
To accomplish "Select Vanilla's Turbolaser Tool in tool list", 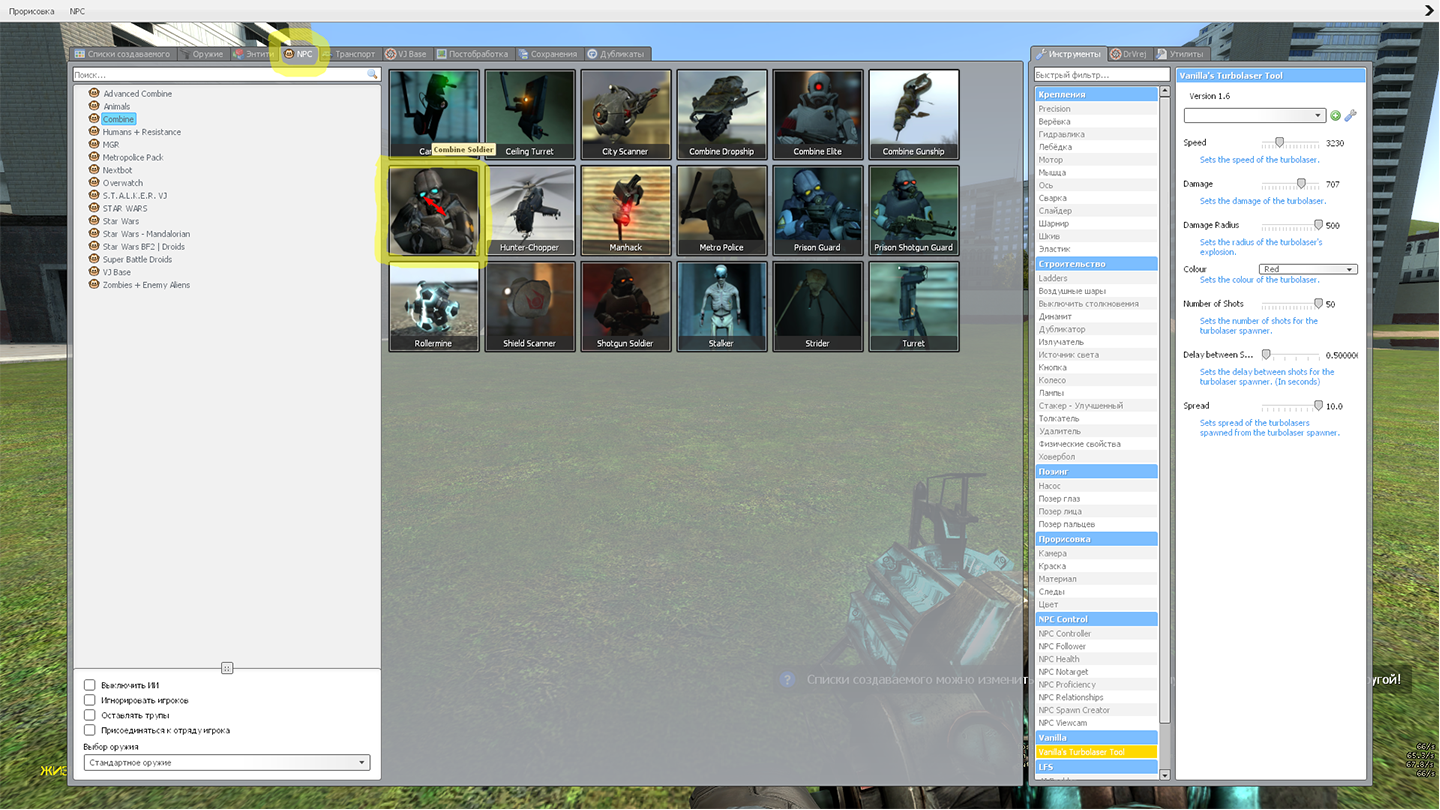I will tap(1096, 752).
